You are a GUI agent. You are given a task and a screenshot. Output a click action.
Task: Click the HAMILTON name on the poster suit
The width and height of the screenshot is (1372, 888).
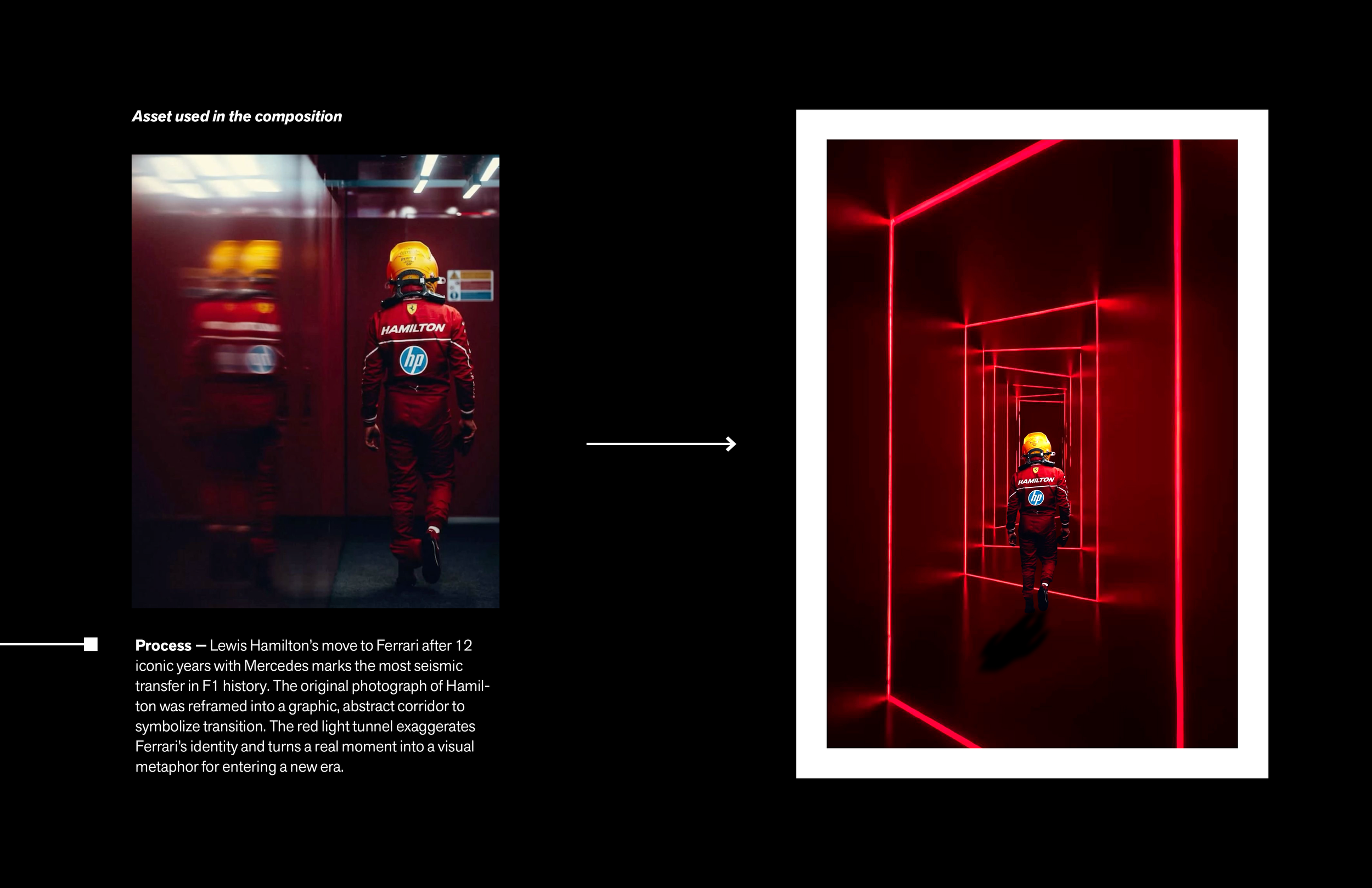tap(1036, 480)
